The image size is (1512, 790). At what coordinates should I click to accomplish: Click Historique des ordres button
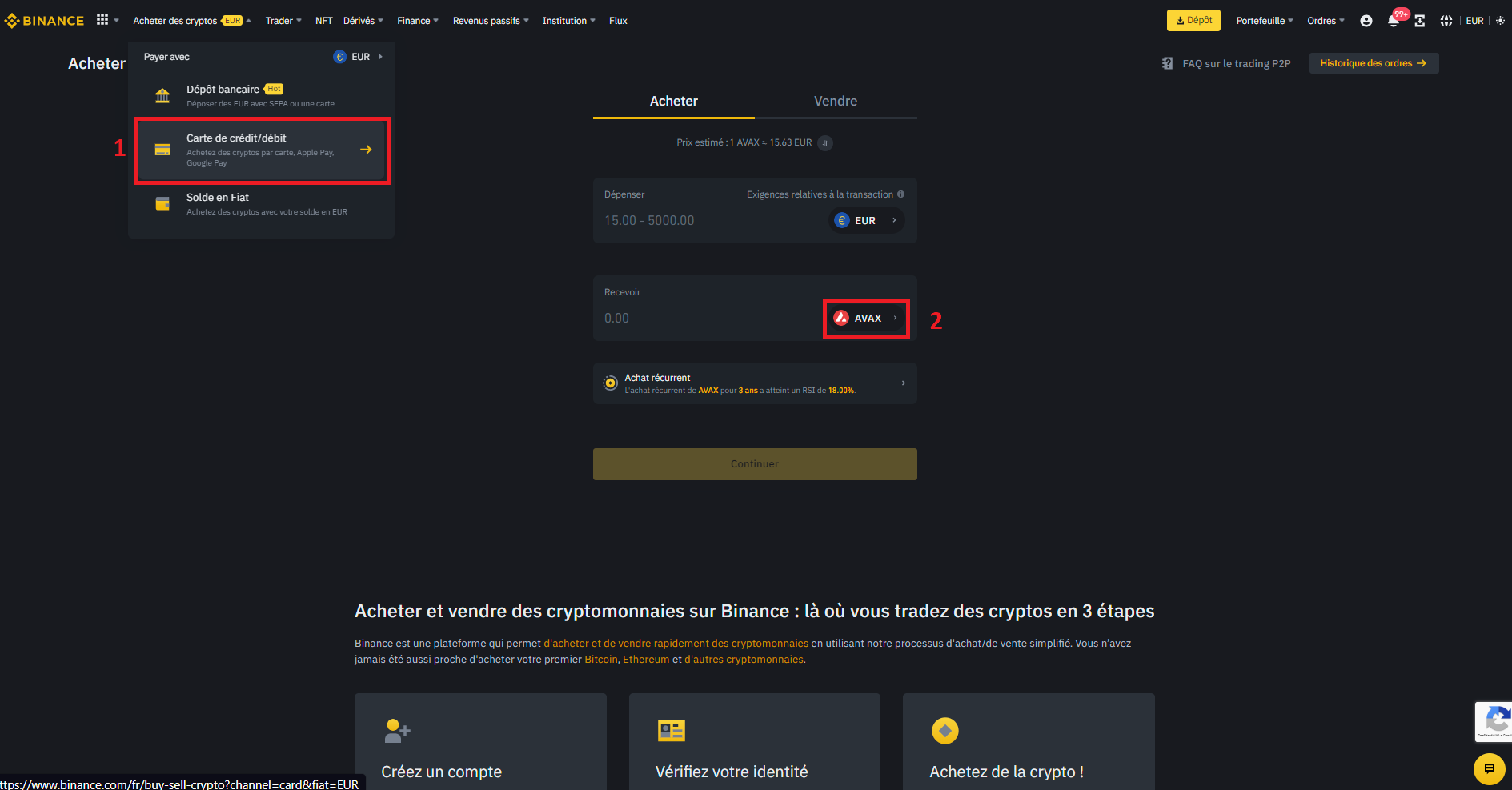[1374, 63]
